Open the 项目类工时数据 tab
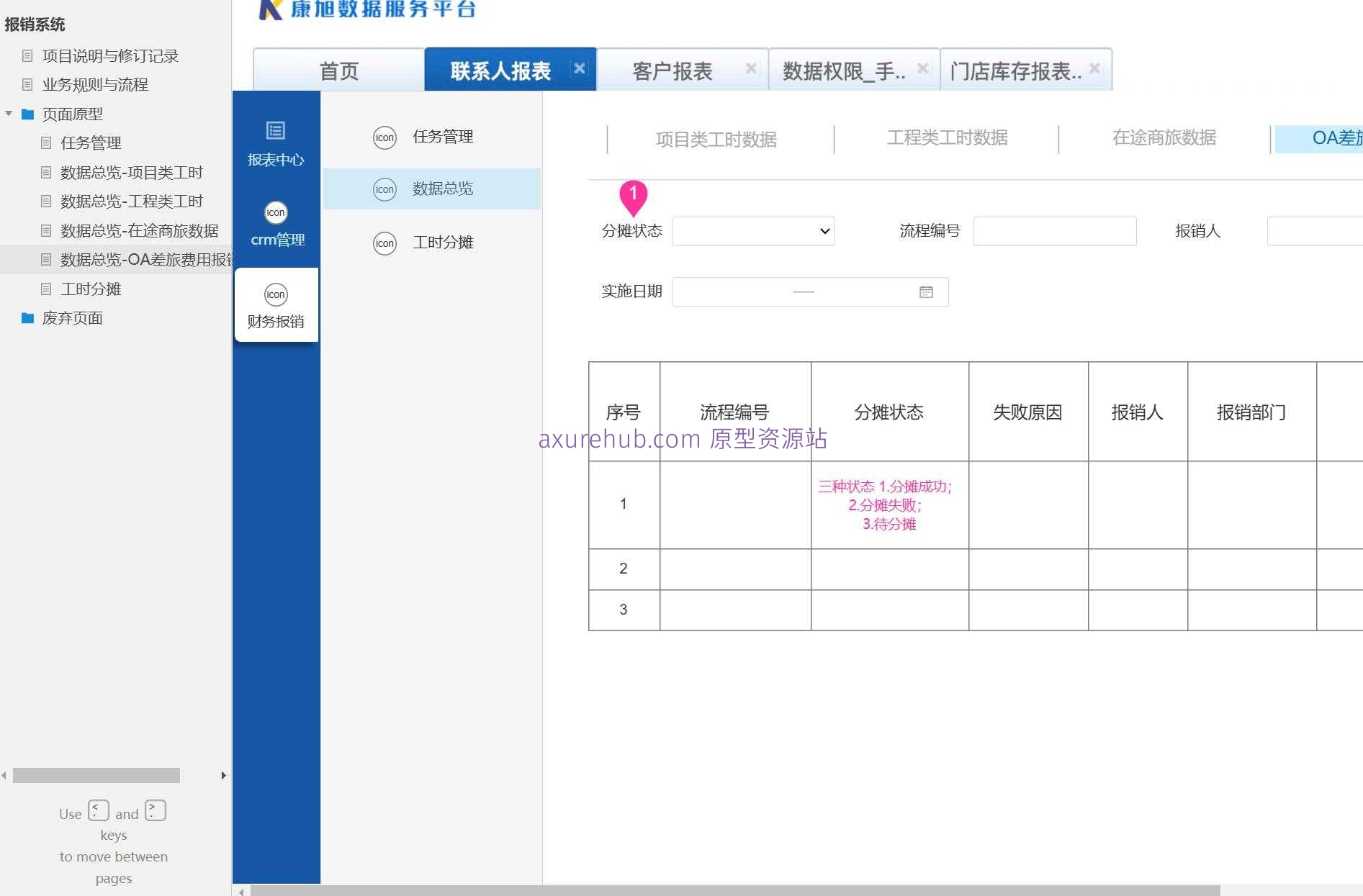The image size is (1363, 896). click(716, 139)
